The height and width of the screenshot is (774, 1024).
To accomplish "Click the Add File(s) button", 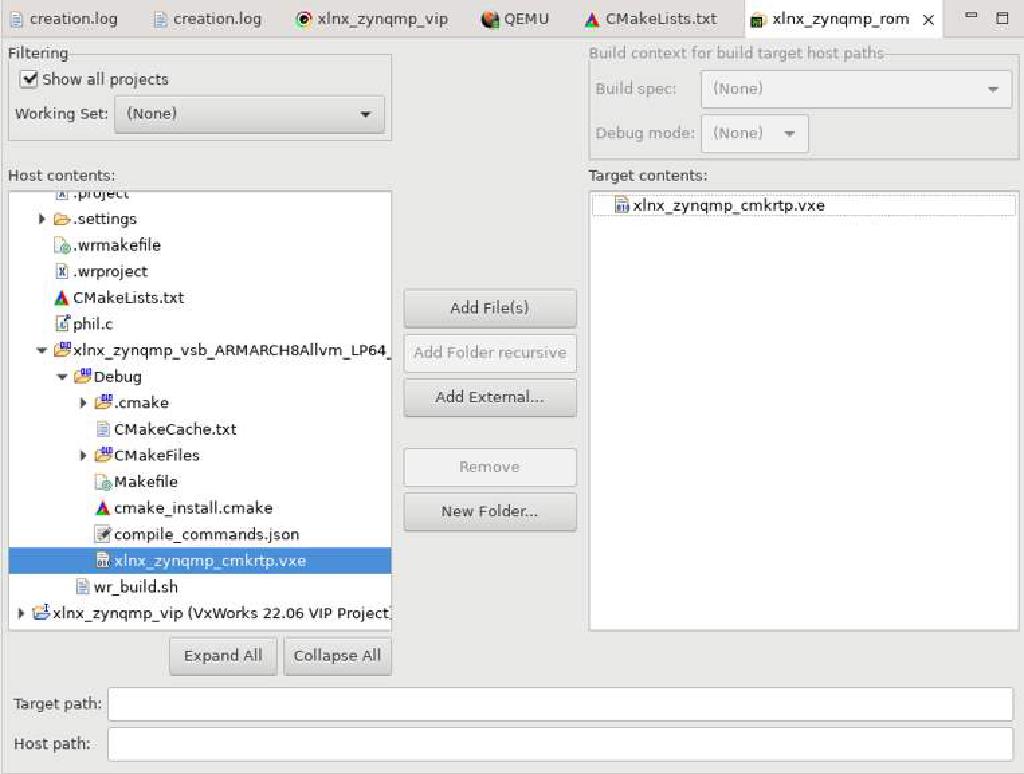I will click(489, 308).
